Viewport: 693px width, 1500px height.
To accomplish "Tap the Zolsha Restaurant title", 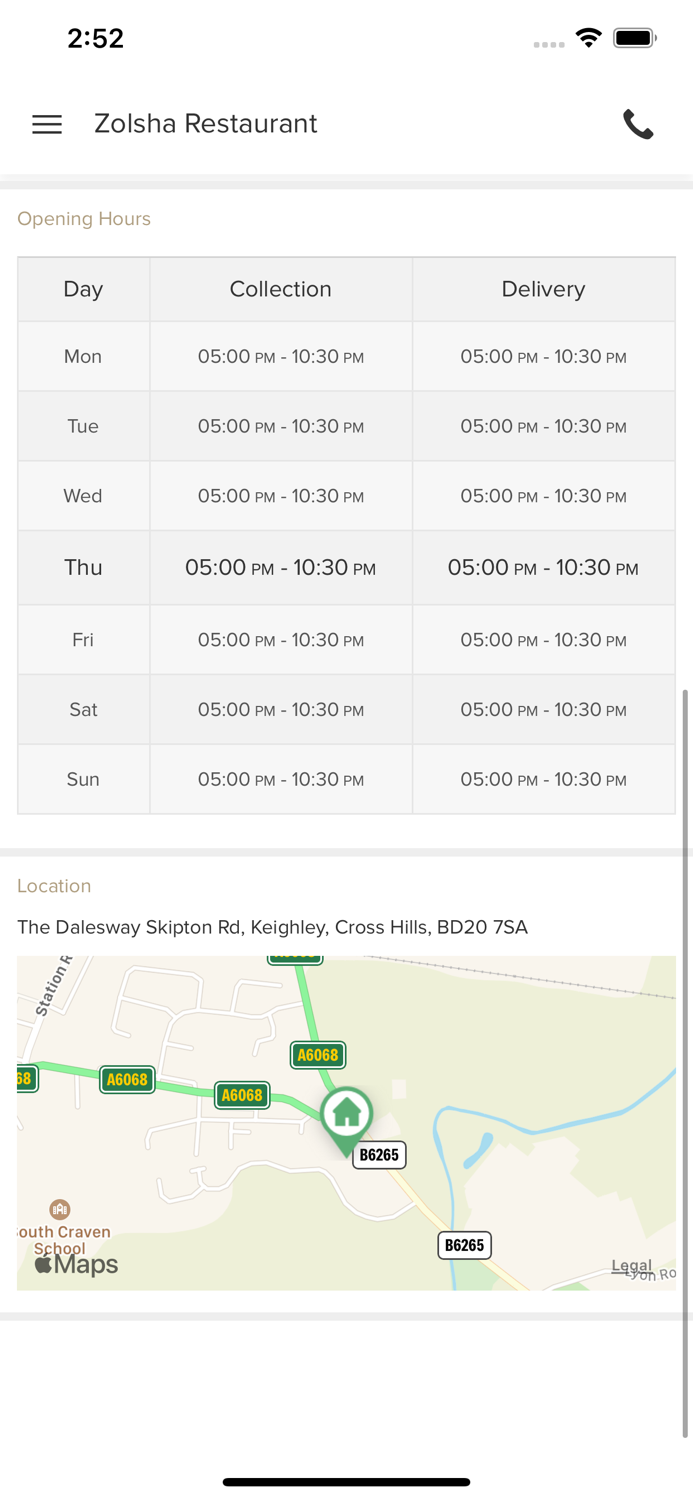I will coord(205,124).
